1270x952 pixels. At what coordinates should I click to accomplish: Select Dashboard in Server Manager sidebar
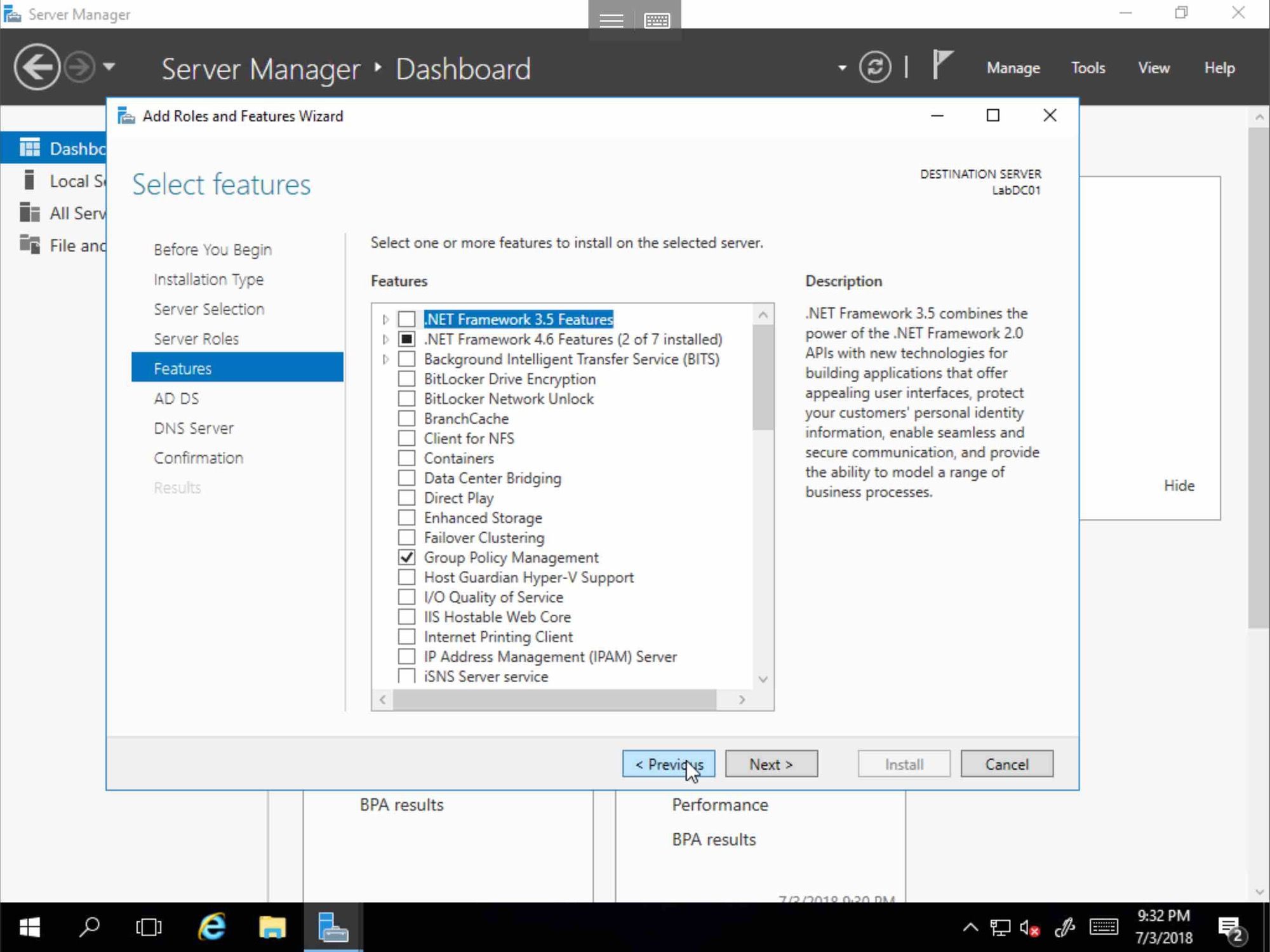point(54,148)
